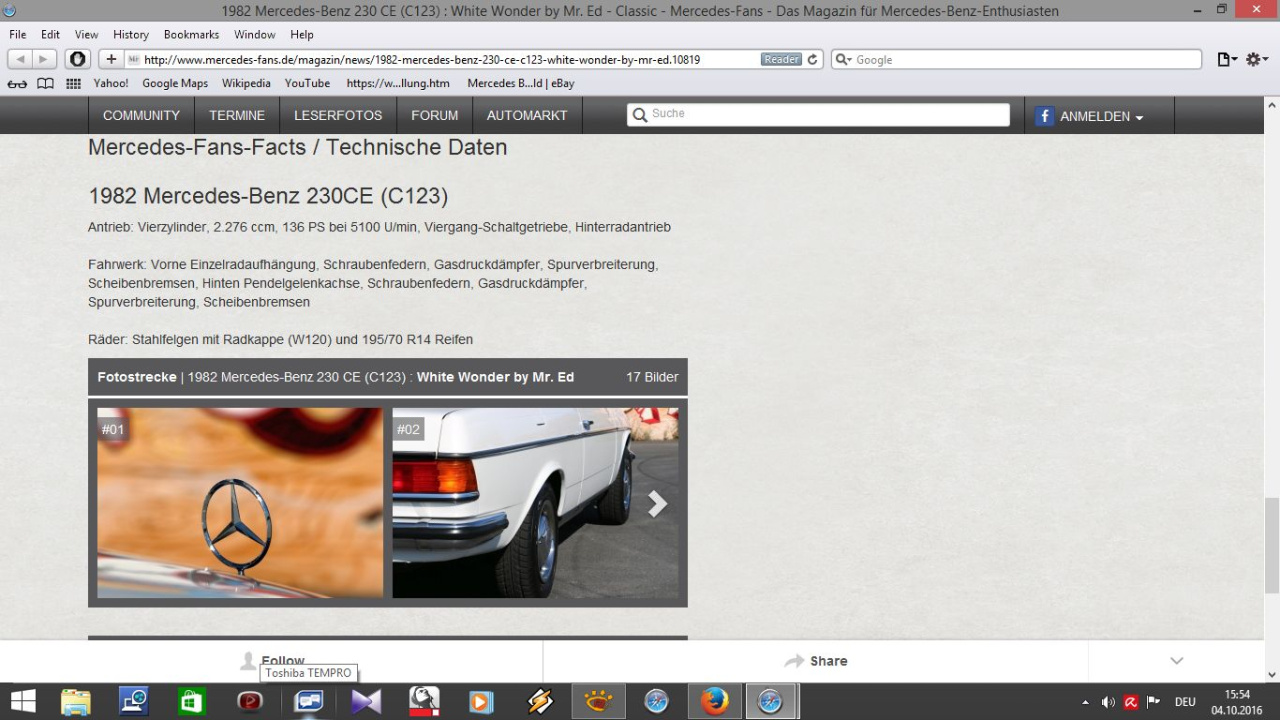Show all bookmarks with the book icon
This screenshot has width=1280, height=720.
pyautogui.click(x=45, y=84)
